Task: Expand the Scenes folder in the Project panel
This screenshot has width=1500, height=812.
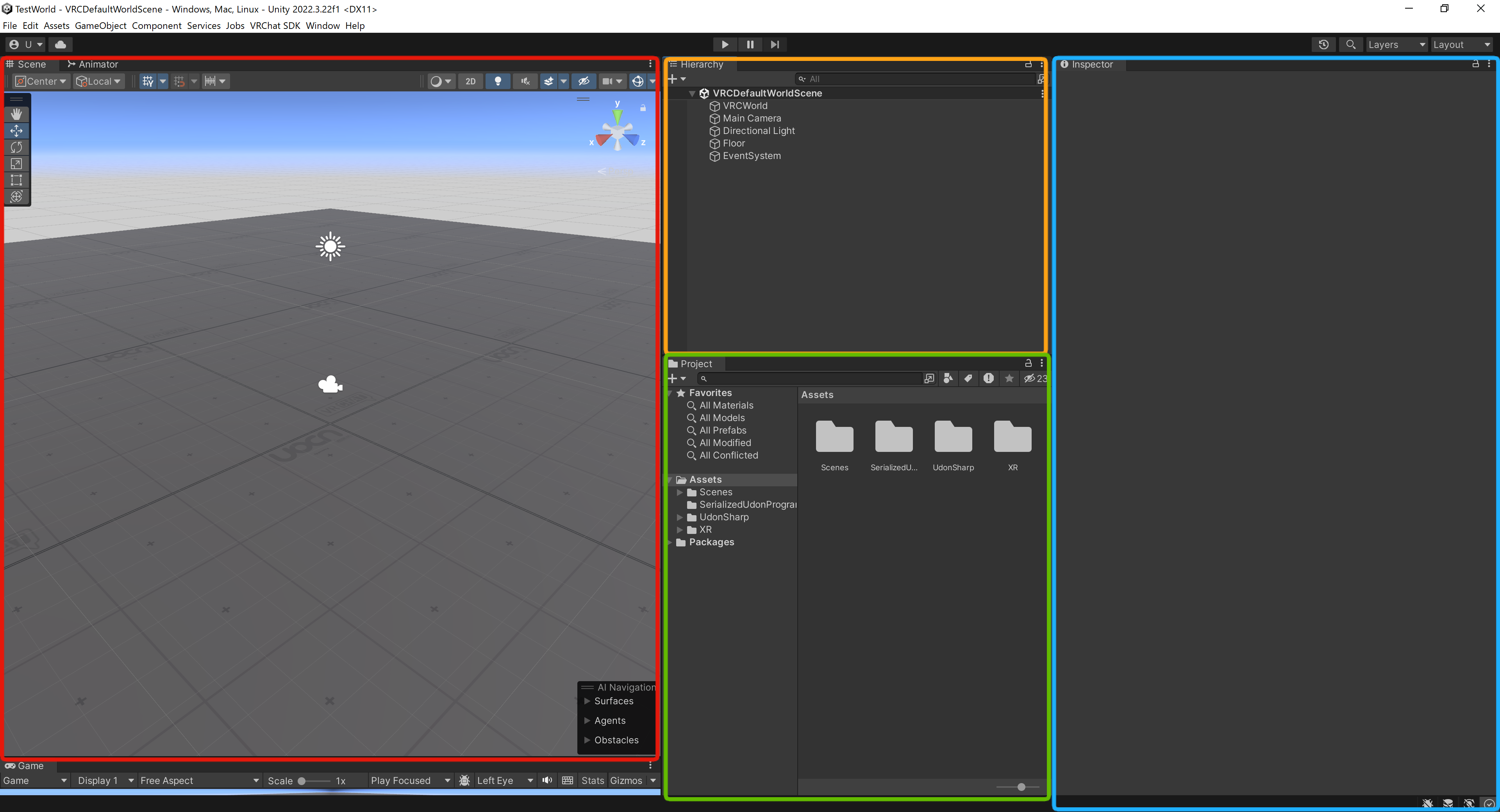Action: pos(680,492)
